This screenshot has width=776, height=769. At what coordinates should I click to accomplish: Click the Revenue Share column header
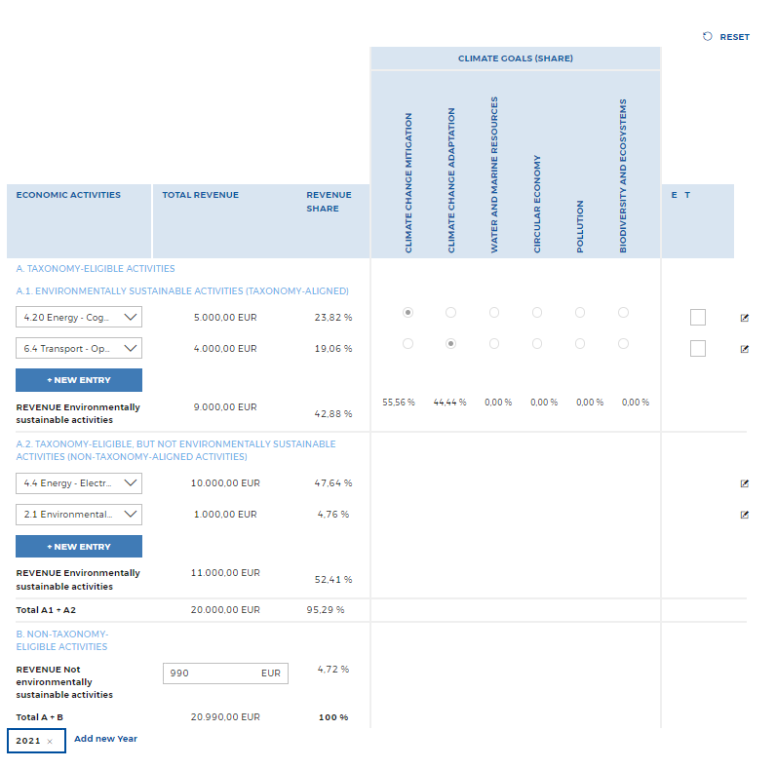tap(329, 202)
